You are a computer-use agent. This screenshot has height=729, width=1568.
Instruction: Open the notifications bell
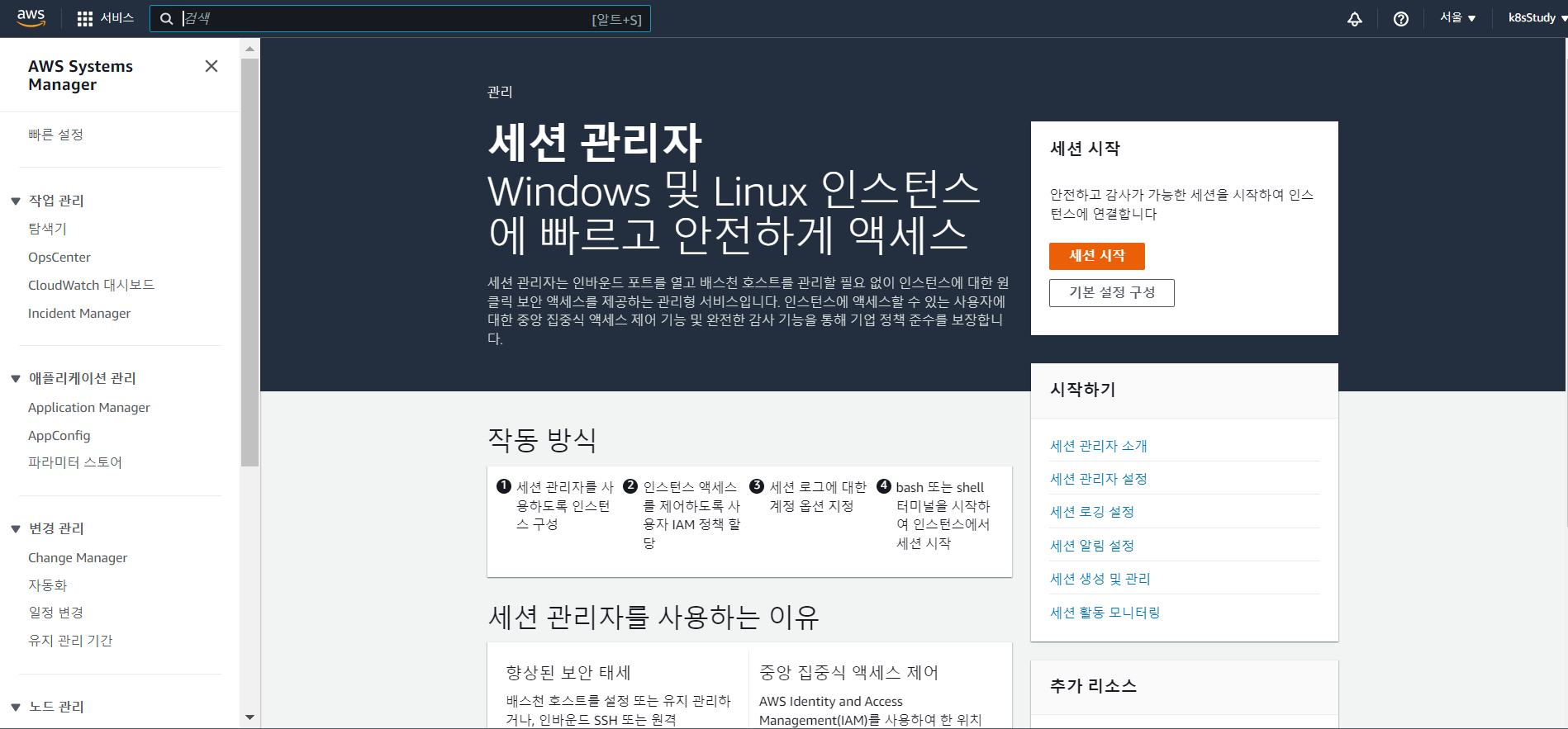coord(1355,18)
